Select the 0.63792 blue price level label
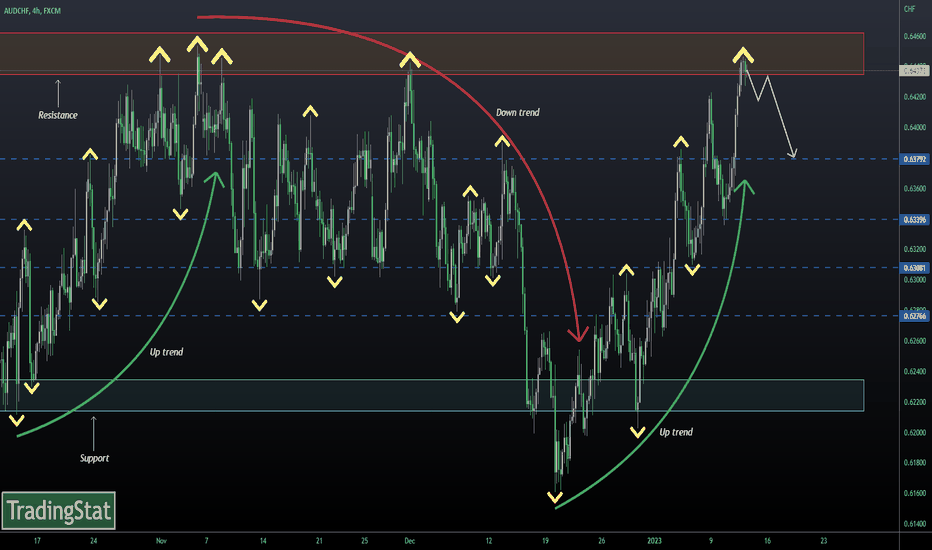This screenshot has width=932, height=550. pyautogui.click(x=915, y=159)
